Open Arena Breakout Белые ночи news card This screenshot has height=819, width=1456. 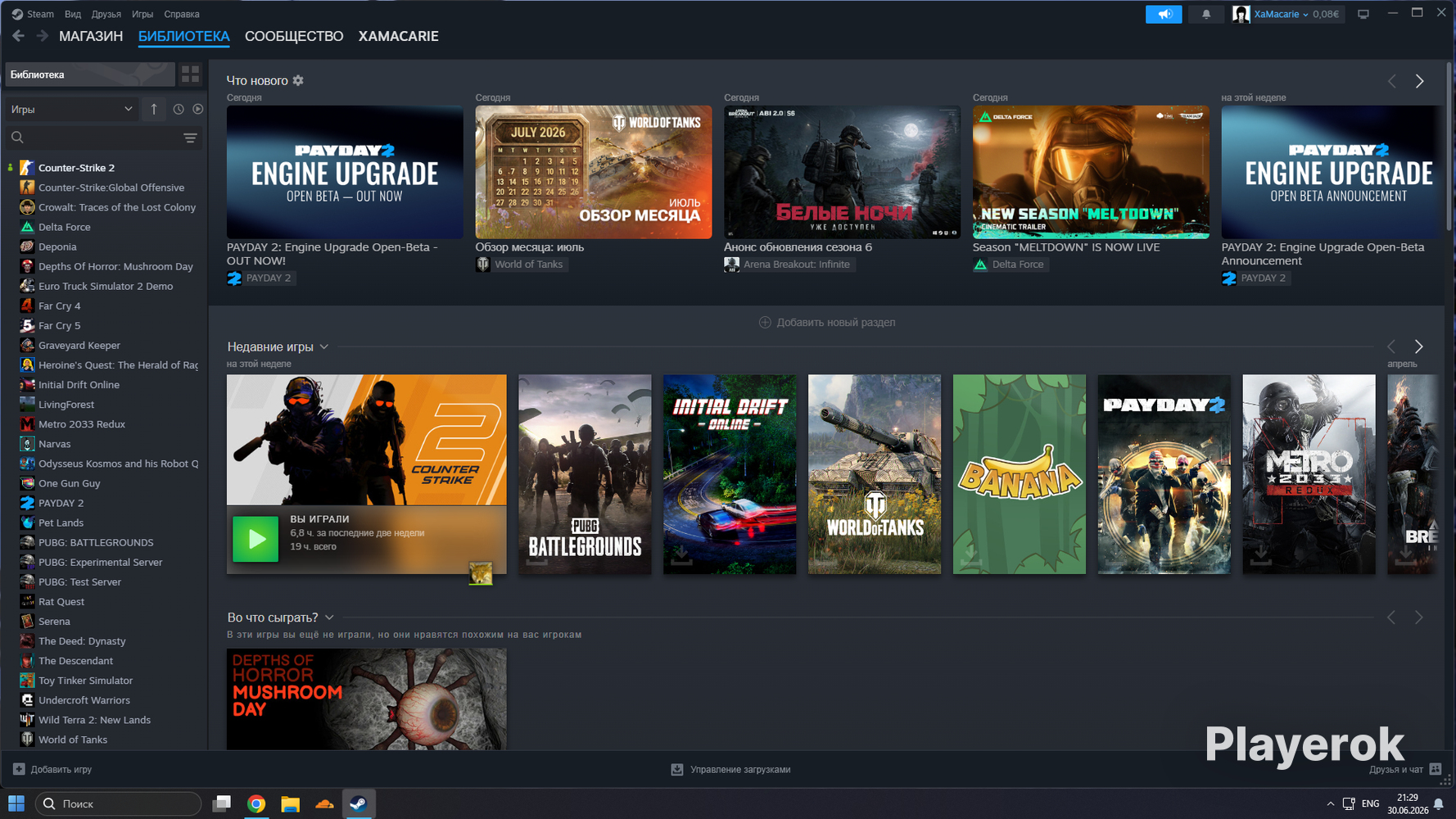[x=842, y=172]
